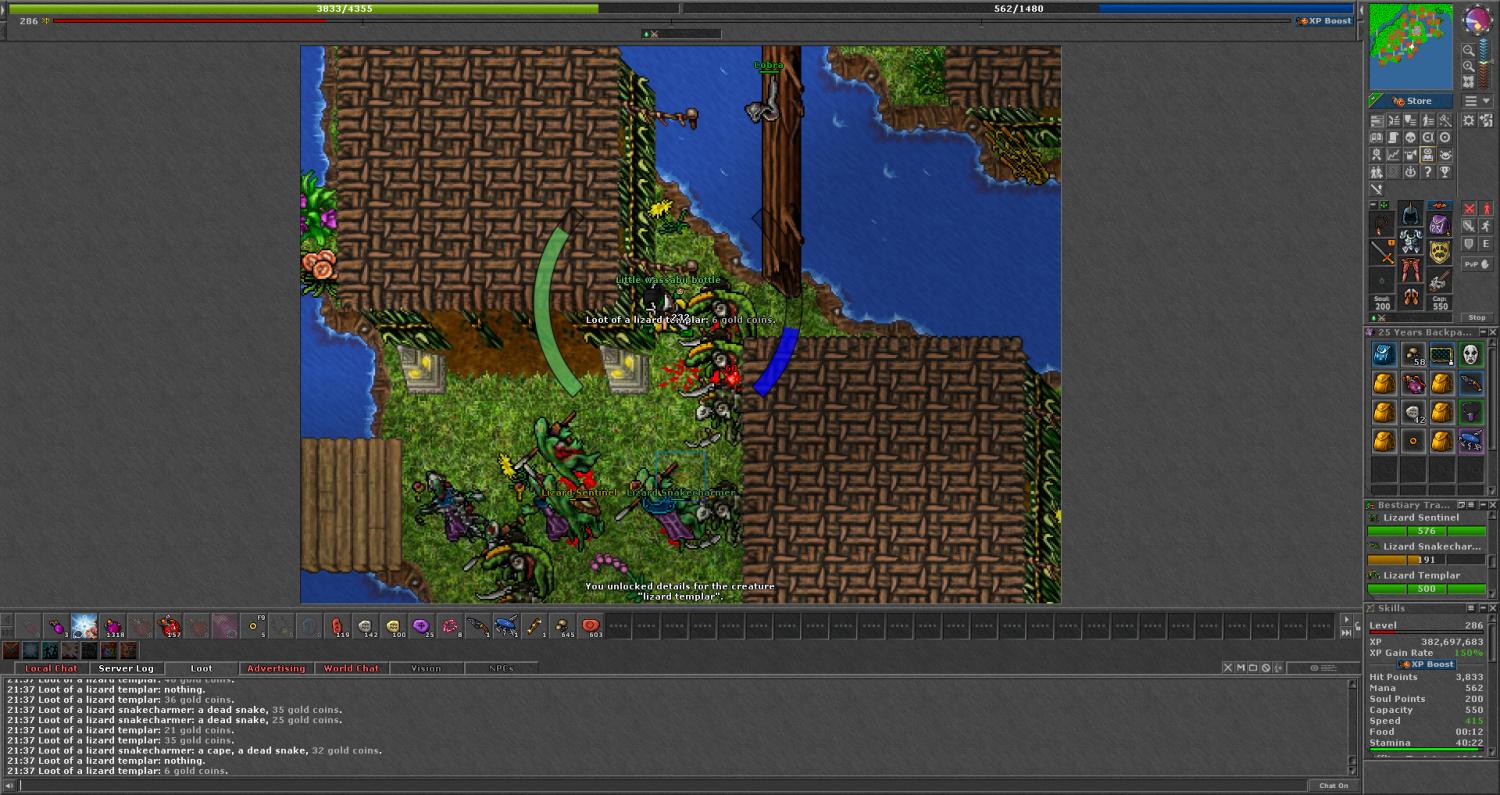
Task: Switch to the Loot tab
Action: tap(201, 668)
